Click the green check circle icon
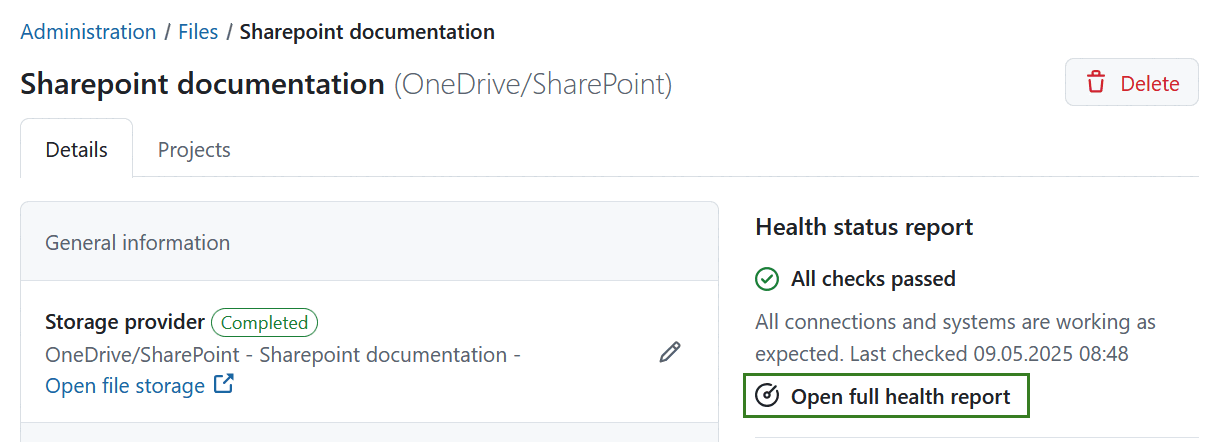The width and height of the screenshot is (1213, 442). point(767,279)
